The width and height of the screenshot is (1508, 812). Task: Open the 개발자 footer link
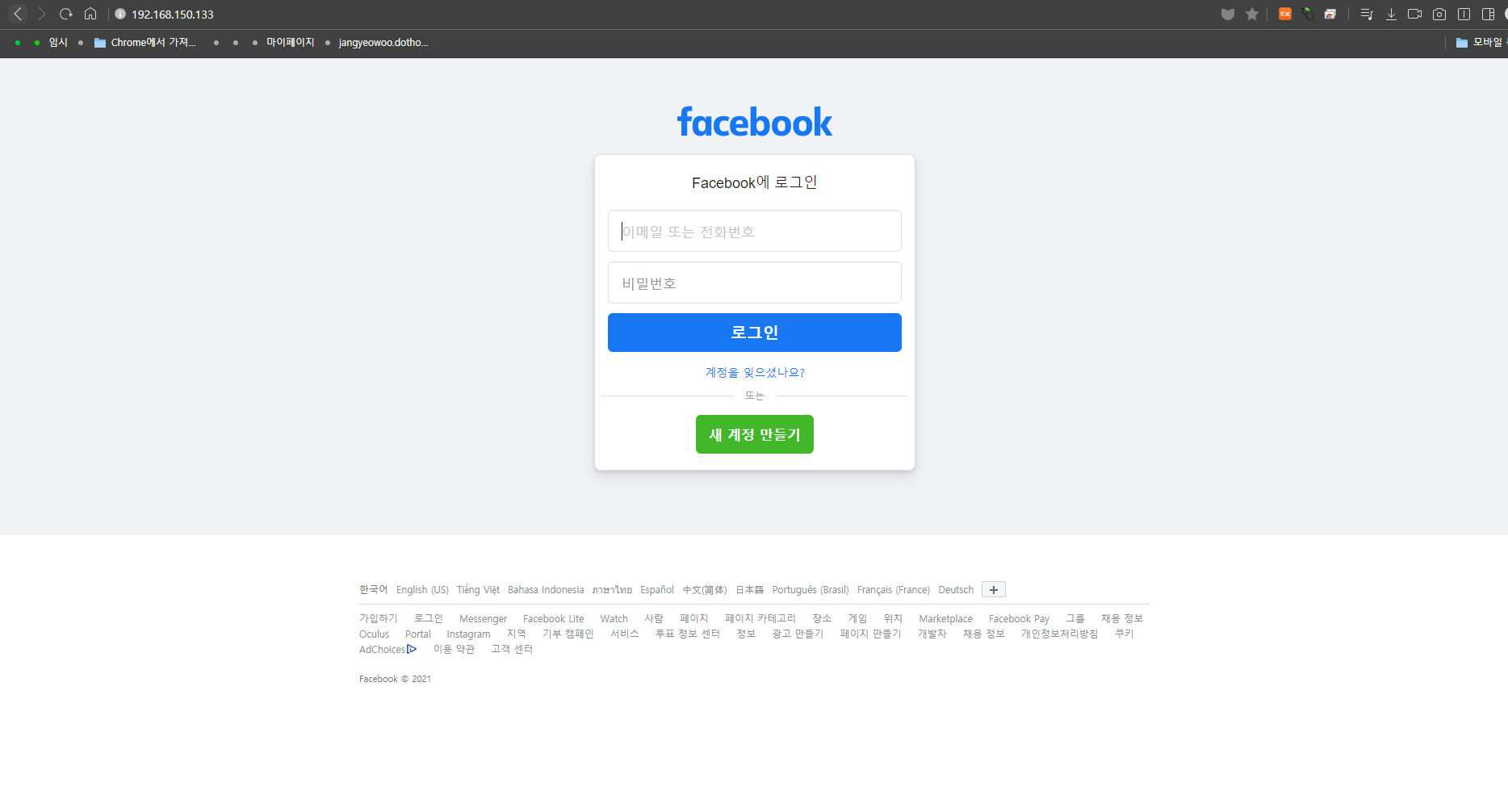tap(932, 634)
